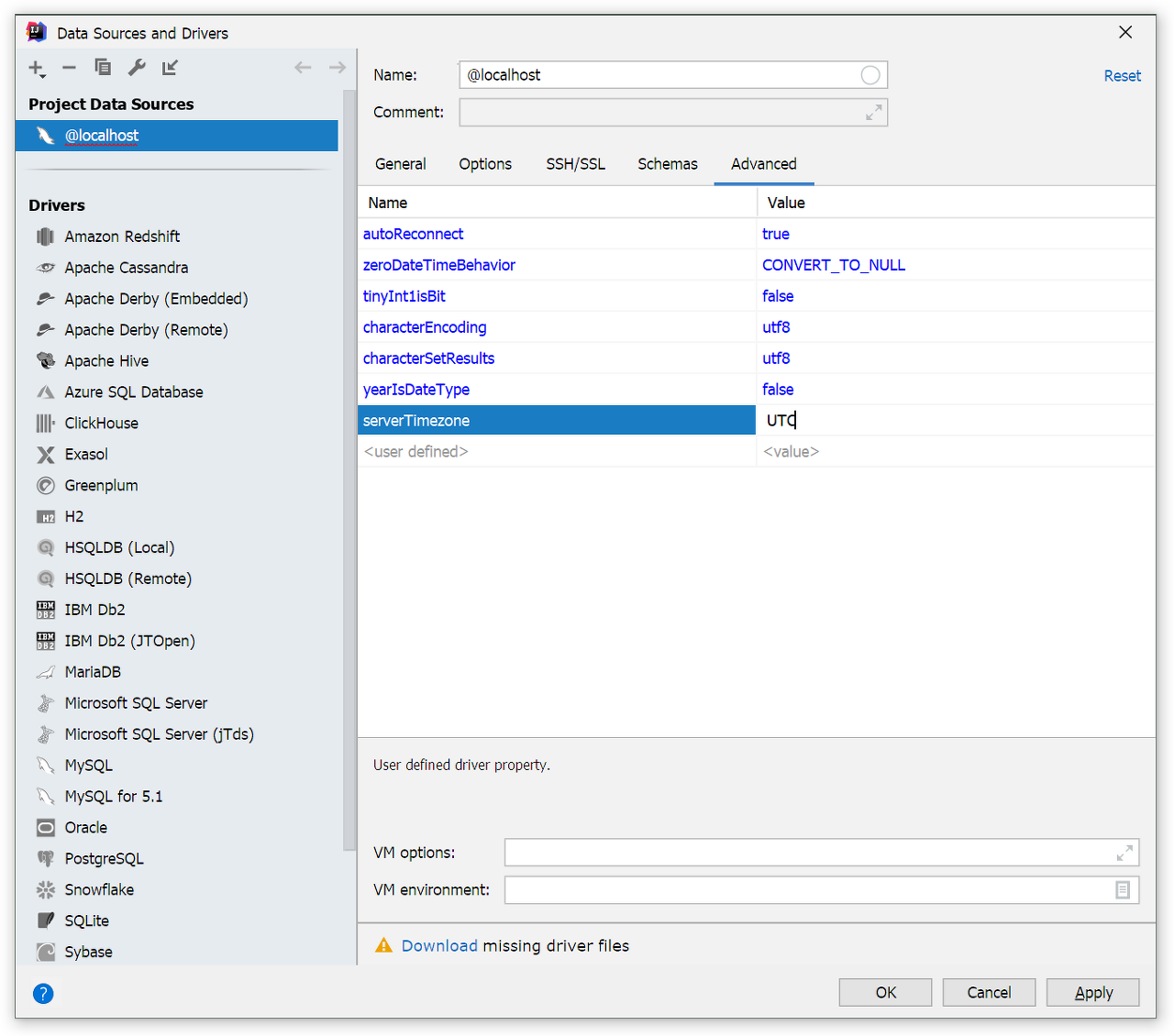This screenshot has height=1036, width=1174.
Task: Confirm with OK button
Action: [886, 993]
